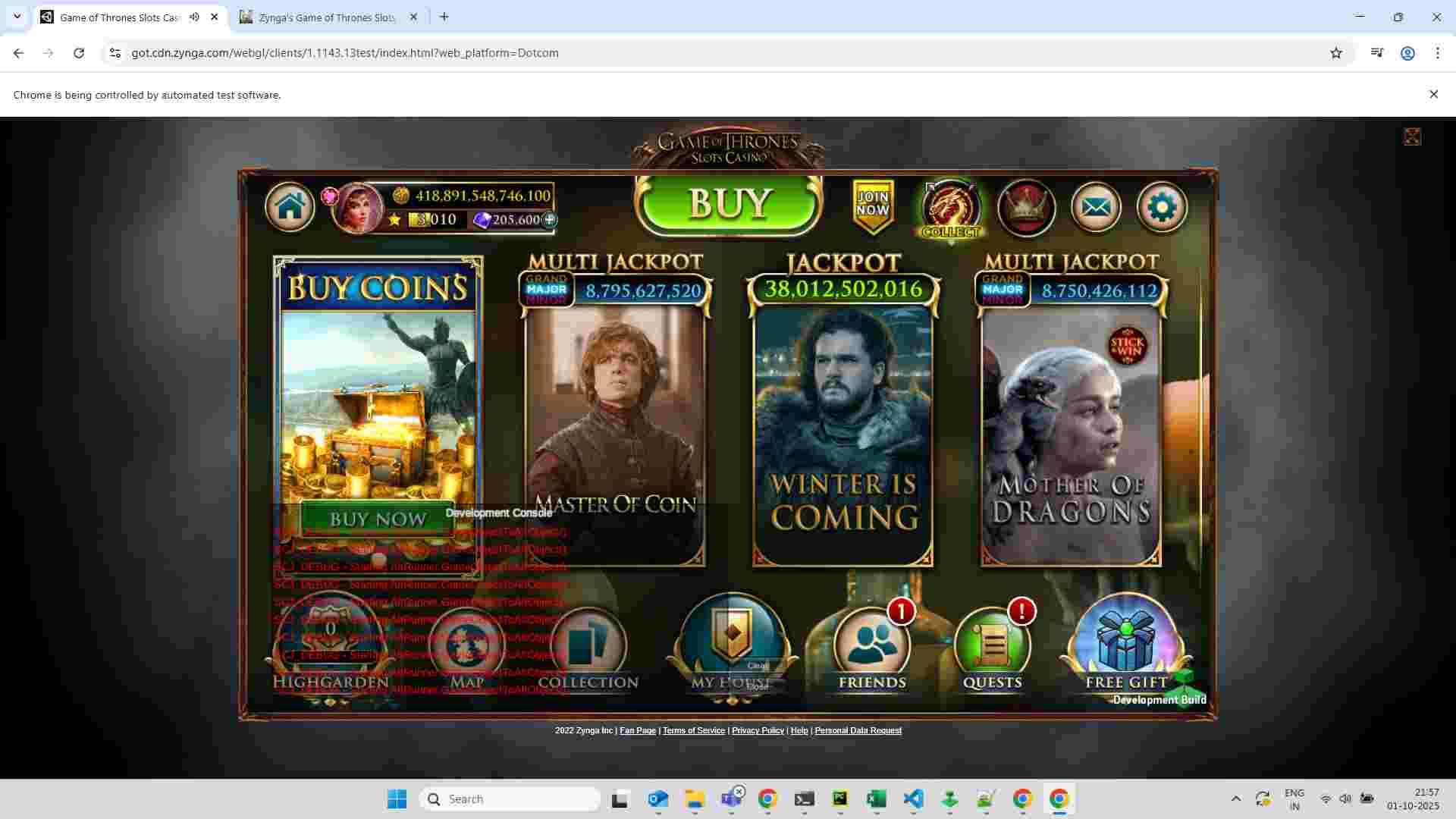This screenshot has height=819, width=1456.
Task: Click the purple gems plus button
Action: tap(549, 220)
